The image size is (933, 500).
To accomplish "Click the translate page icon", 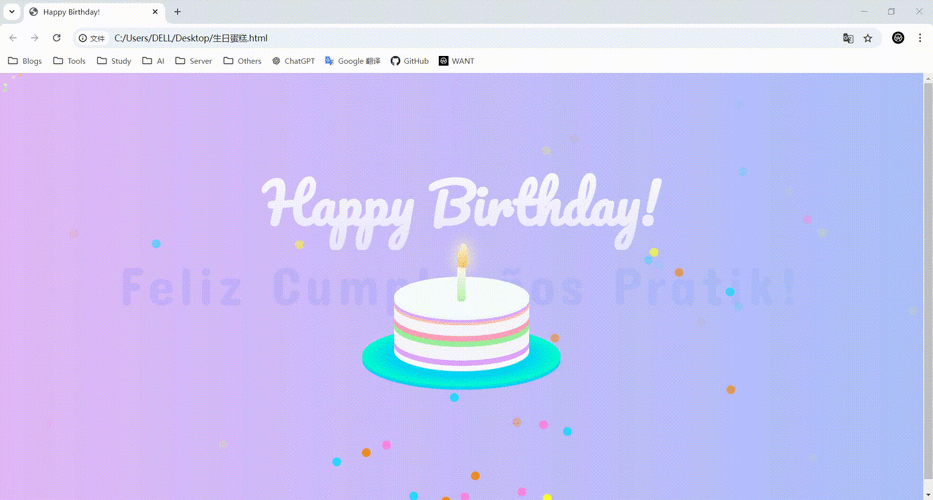I will [848, 38].
